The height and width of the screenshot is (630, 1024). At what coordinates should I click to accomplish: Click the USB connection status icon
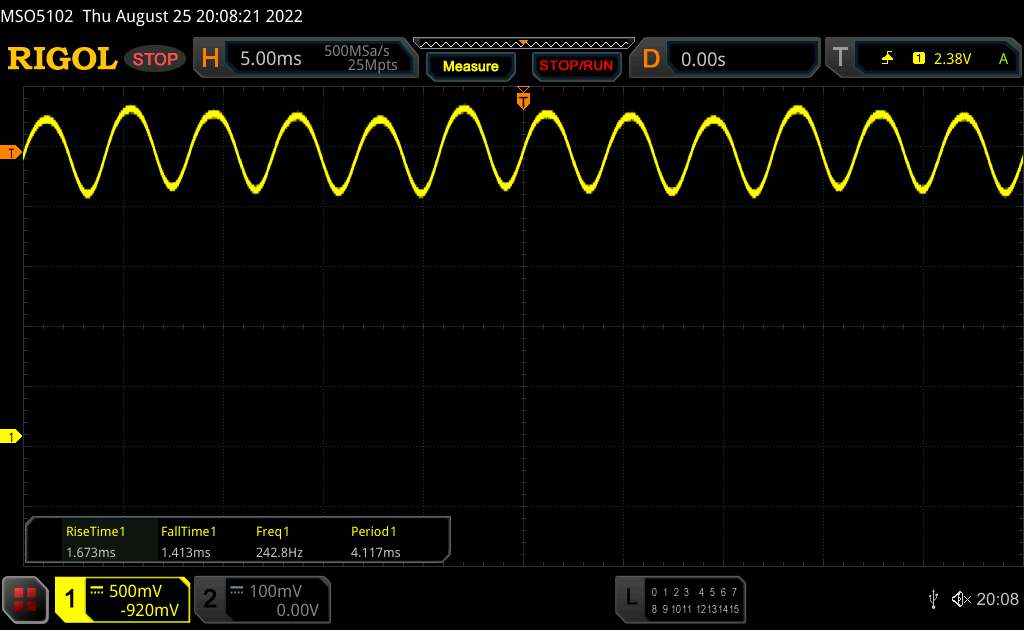click(933, 598)
